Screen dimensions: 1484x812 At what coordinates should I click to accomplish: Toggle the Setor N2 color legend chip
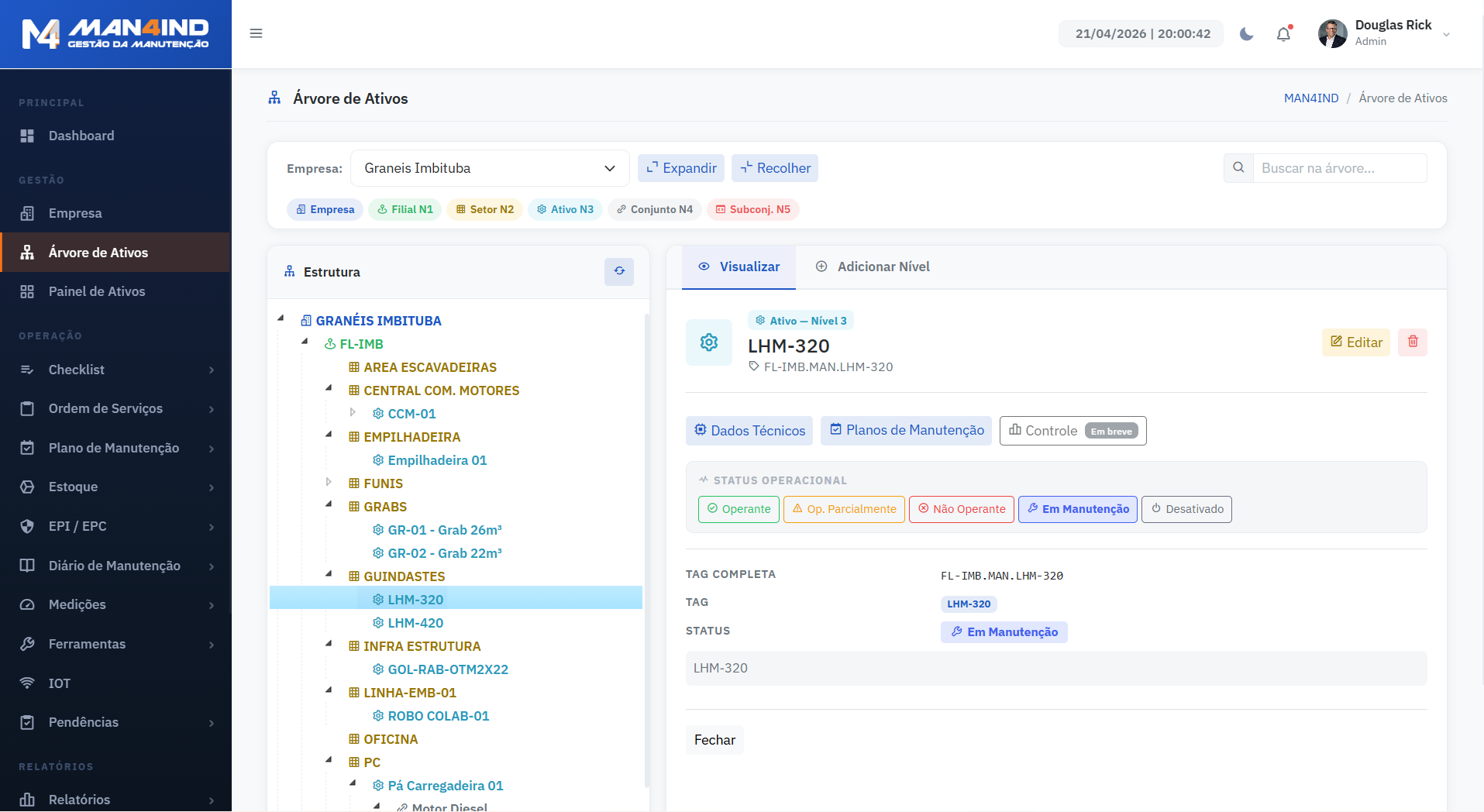coord(484,209)
